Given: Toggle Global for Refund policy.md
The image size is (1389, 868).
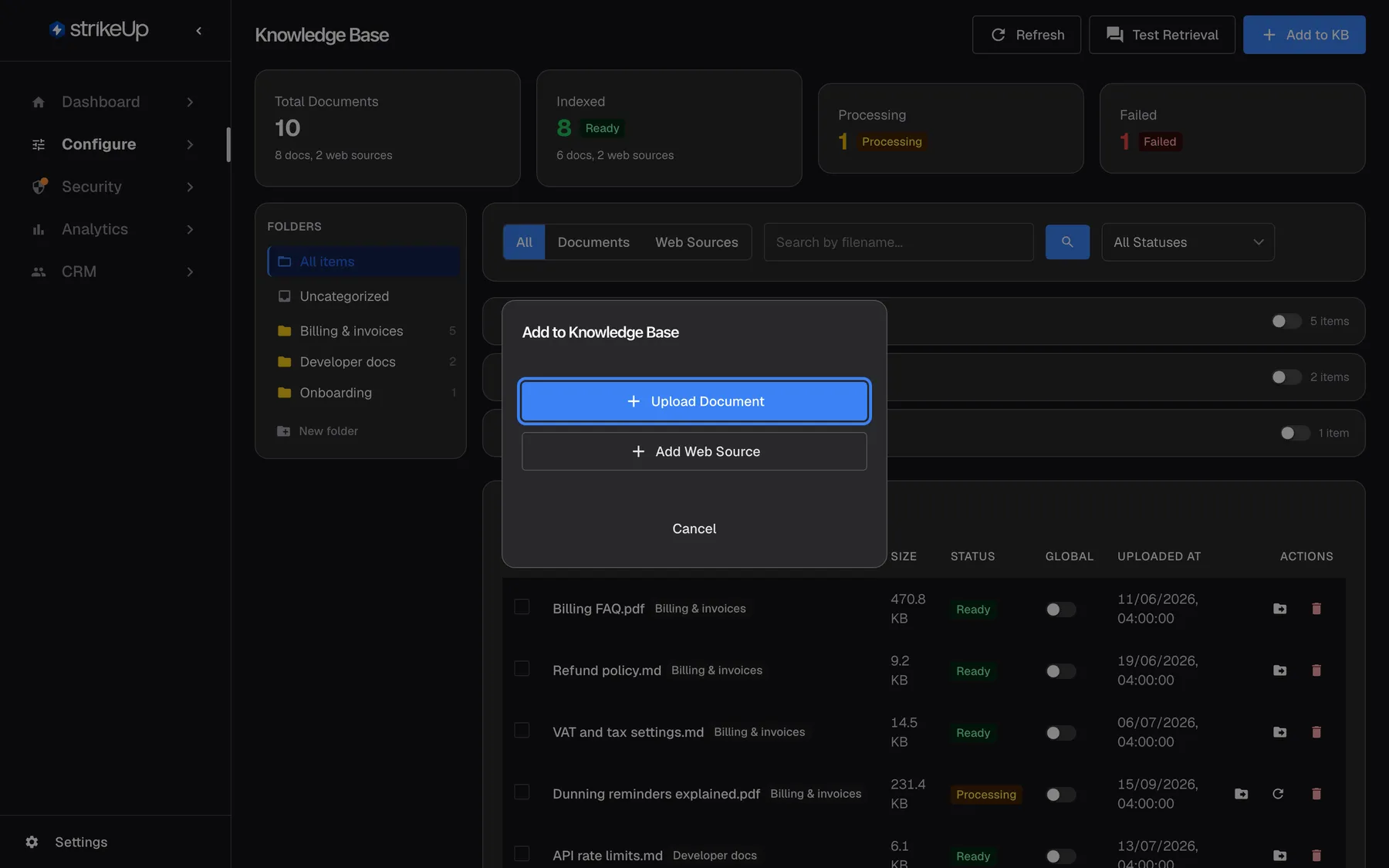Looking at the screenshot, I should tap(1060, 671).
